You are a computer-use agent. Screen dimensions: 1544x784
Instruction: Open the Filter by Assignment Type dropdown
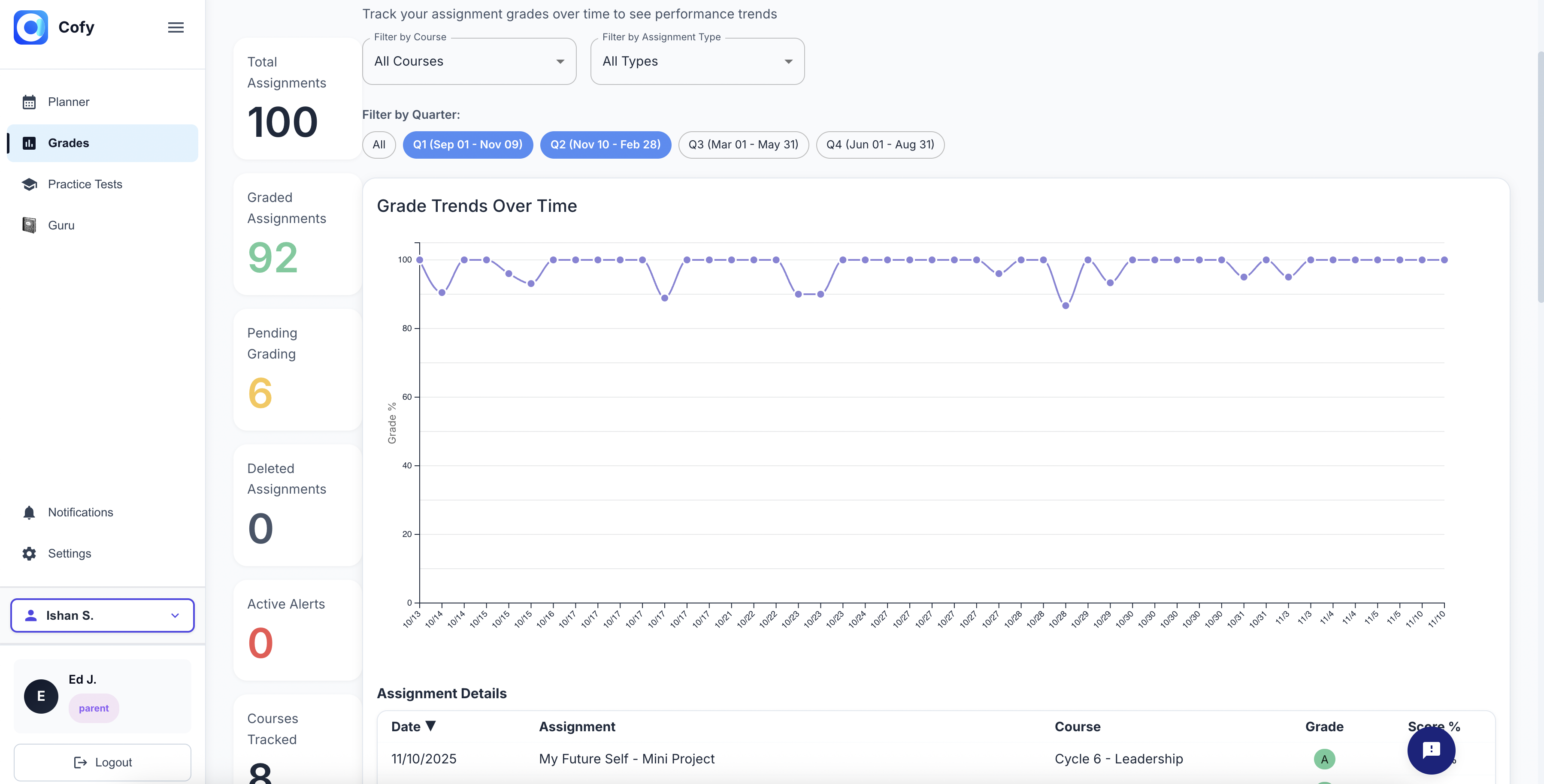click(697, 61)
